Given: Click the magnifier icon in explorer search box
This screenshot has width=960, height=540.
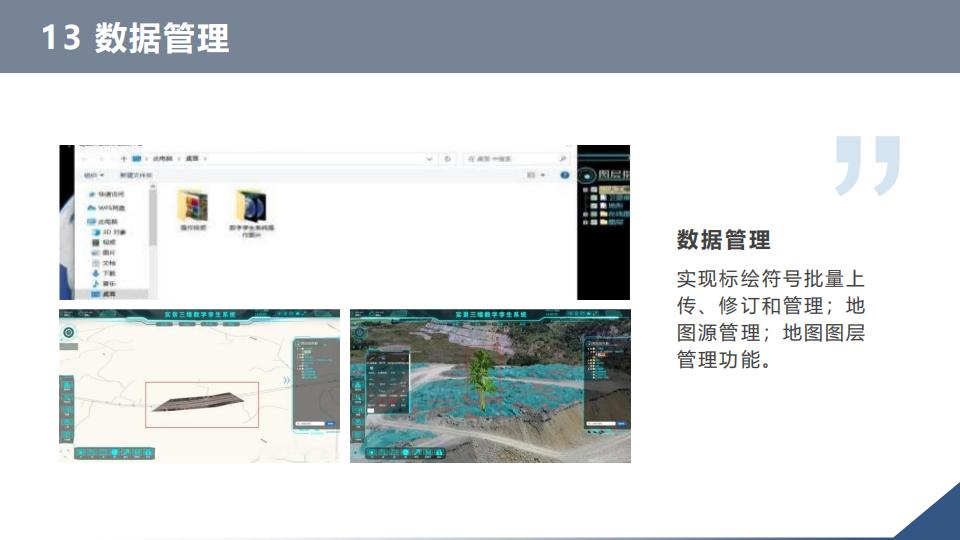Looking at the screenshot, I should (x=563, y=159).
